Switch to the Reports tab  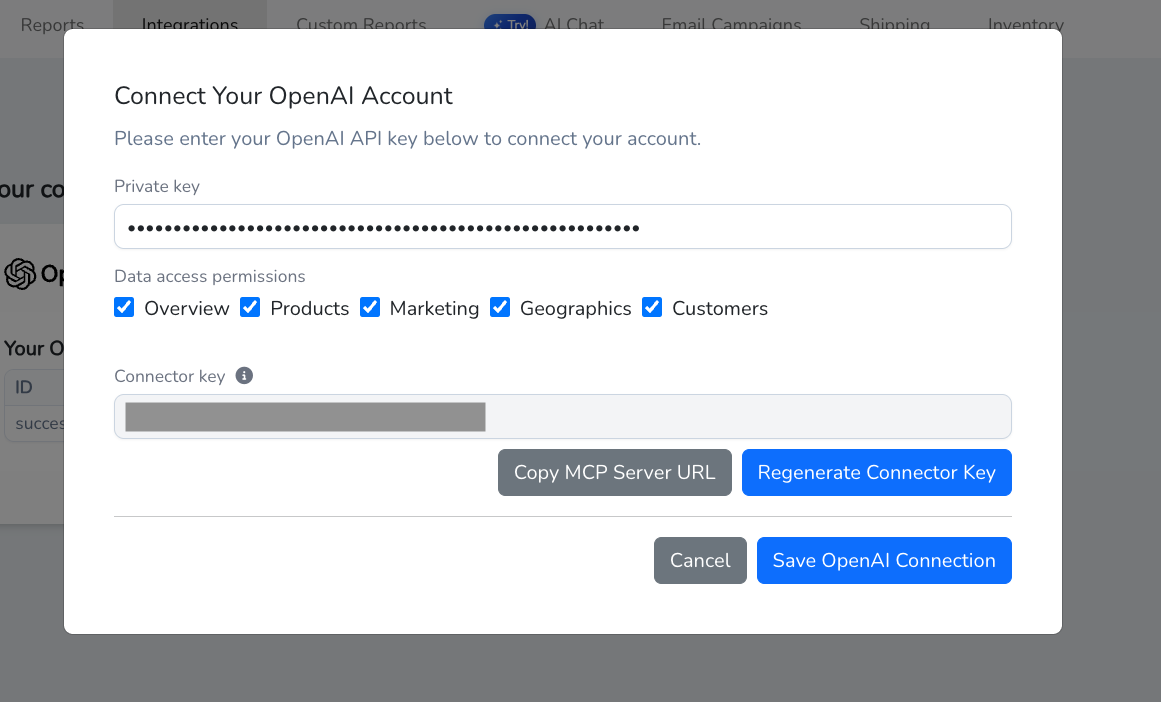[x=53, y=24]
